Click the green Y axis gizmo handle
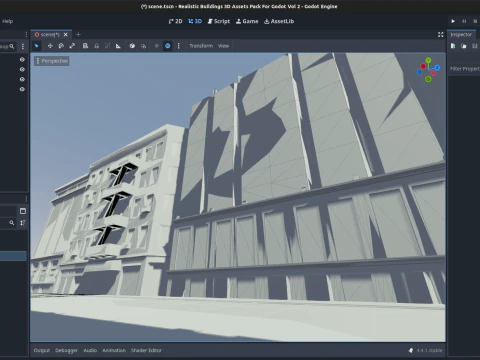This screenshot has height=360, width=480. (428, 60)
